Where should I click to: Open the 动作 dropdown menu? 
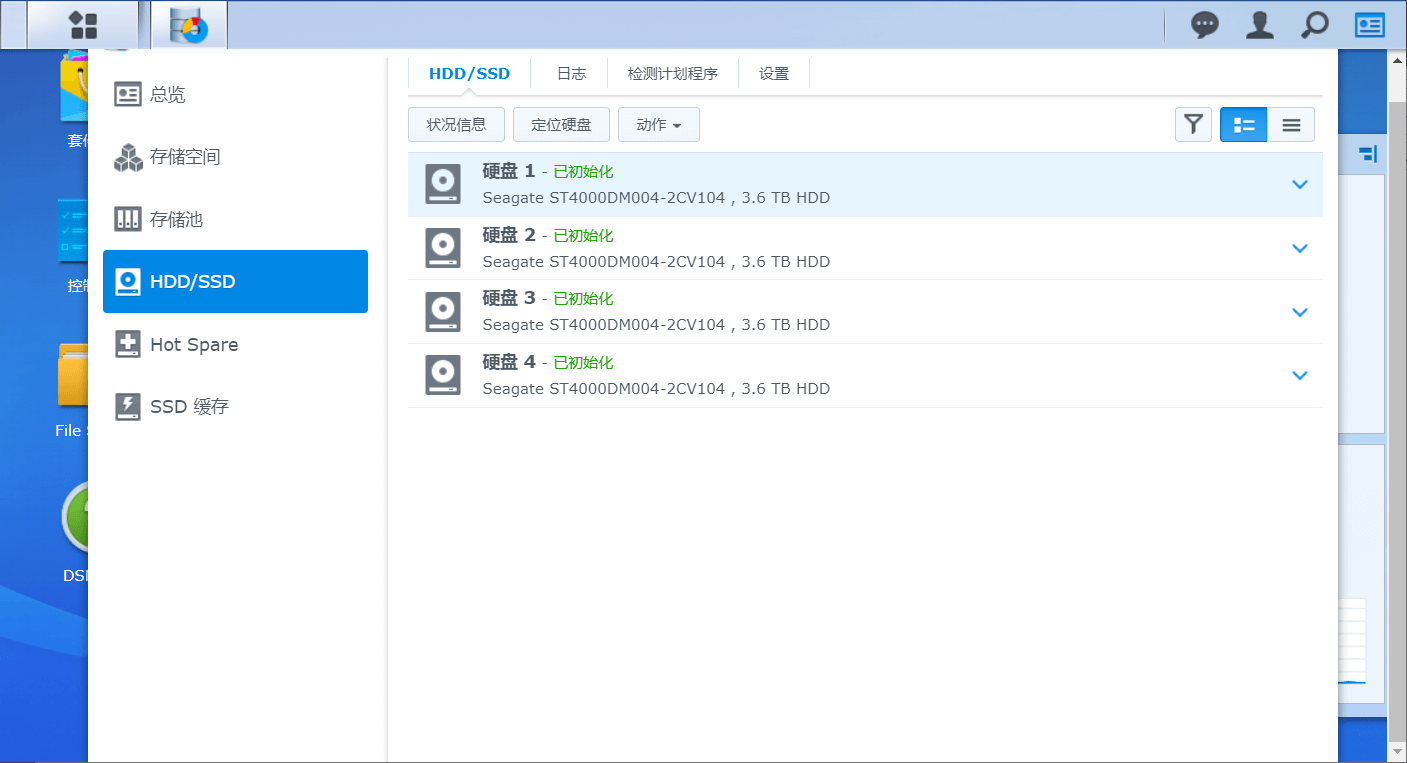[659, 125]
